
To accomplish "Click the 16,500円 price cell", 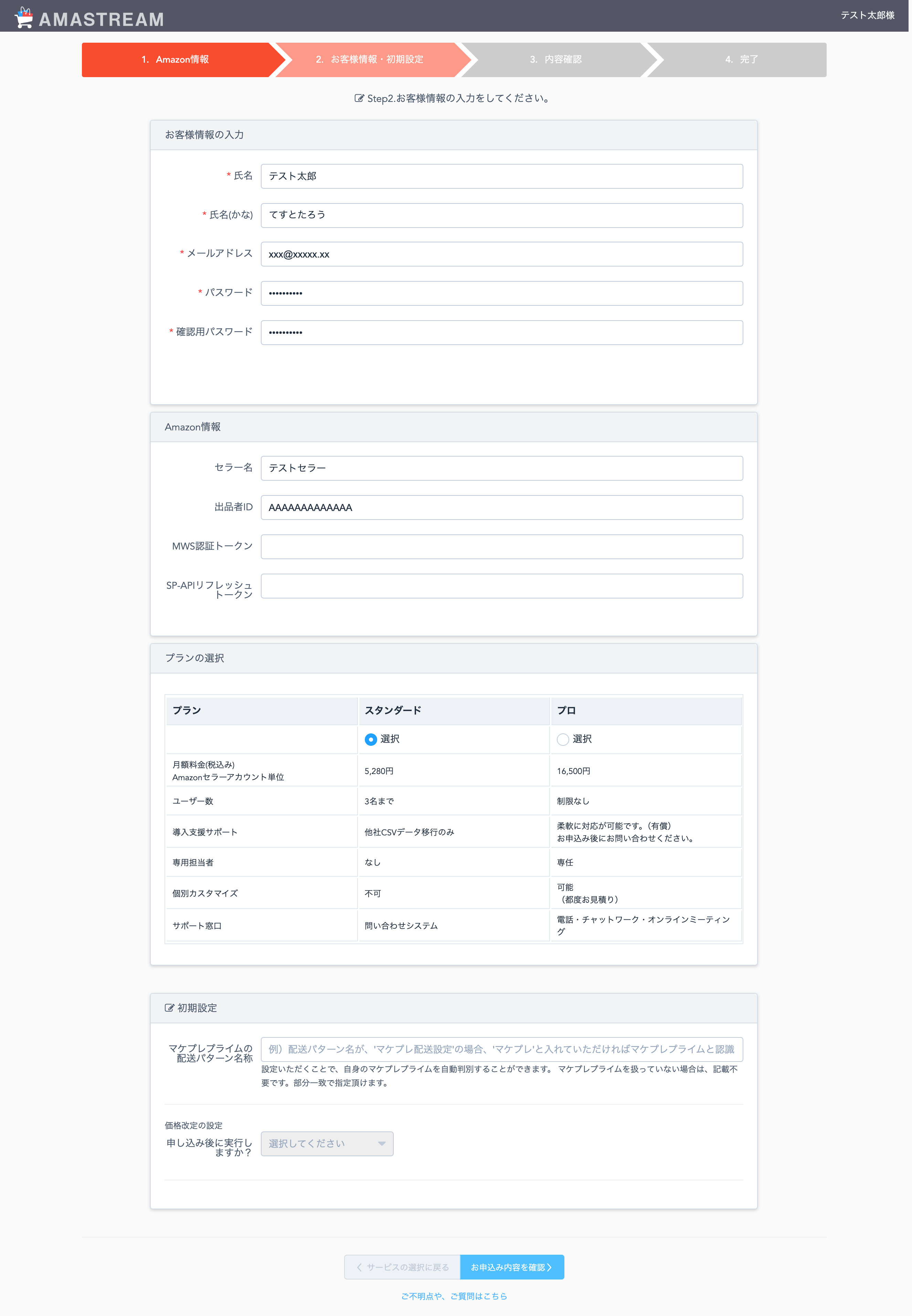I will [646, 771].
